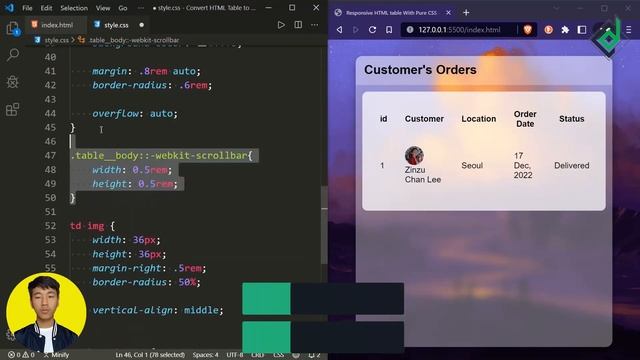Click errors and warnings count in status bar
The width and height of the screenshot is (640, 360).
[x=21, y=355]
